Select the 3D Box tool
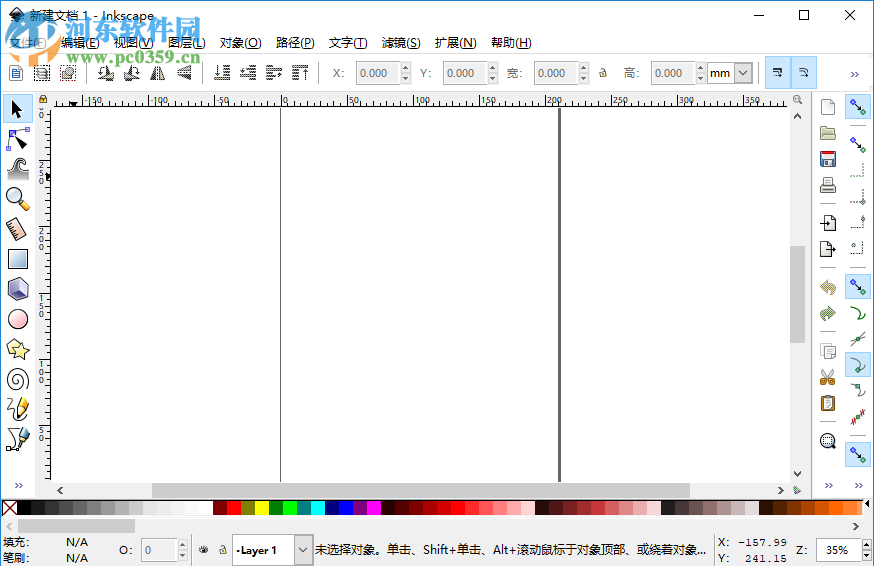874x566 pixels. (17, 289)
